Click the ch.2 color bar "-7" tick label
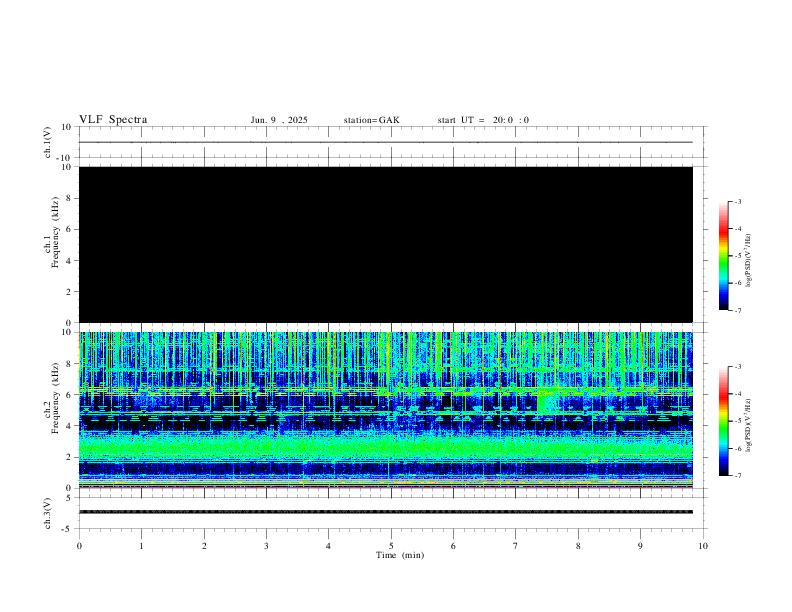792x612 pixels. [x=737, y=476]
